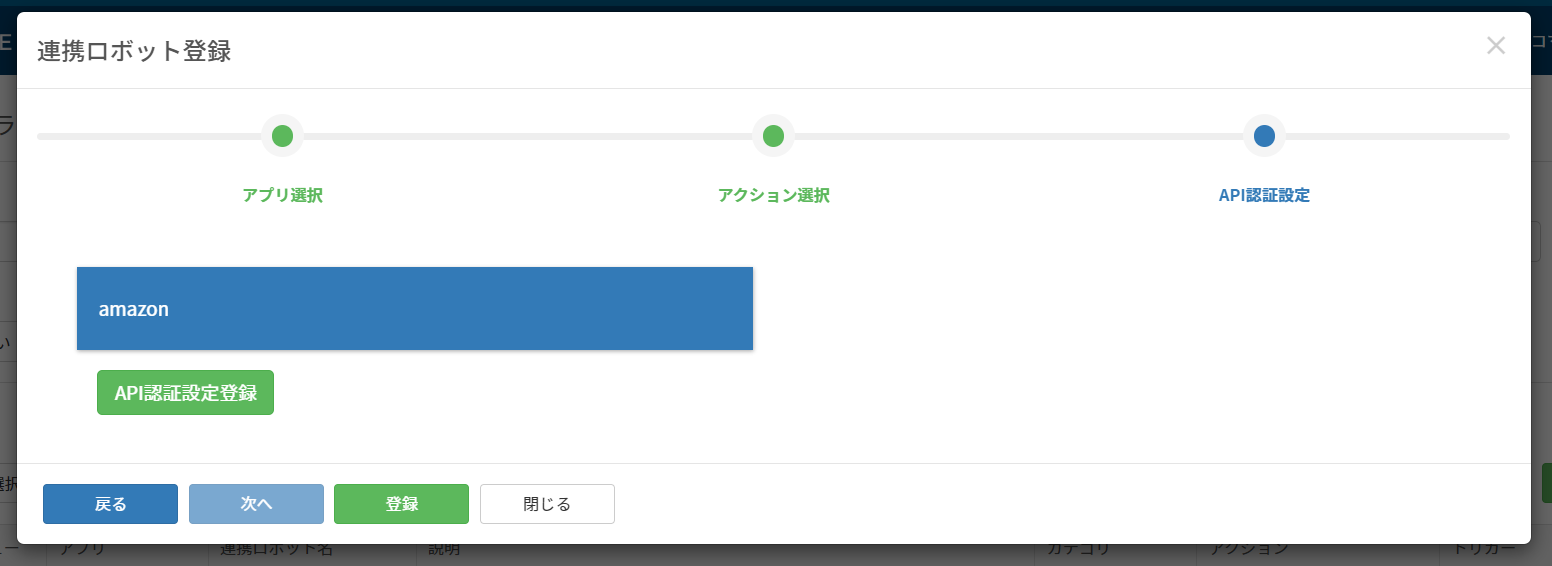The width and height of the screenshot is (1552, 566).
Task: Click progress track between アプリ選択 and アクション選択
Action: pyautogui.click(x=527, y=136)
